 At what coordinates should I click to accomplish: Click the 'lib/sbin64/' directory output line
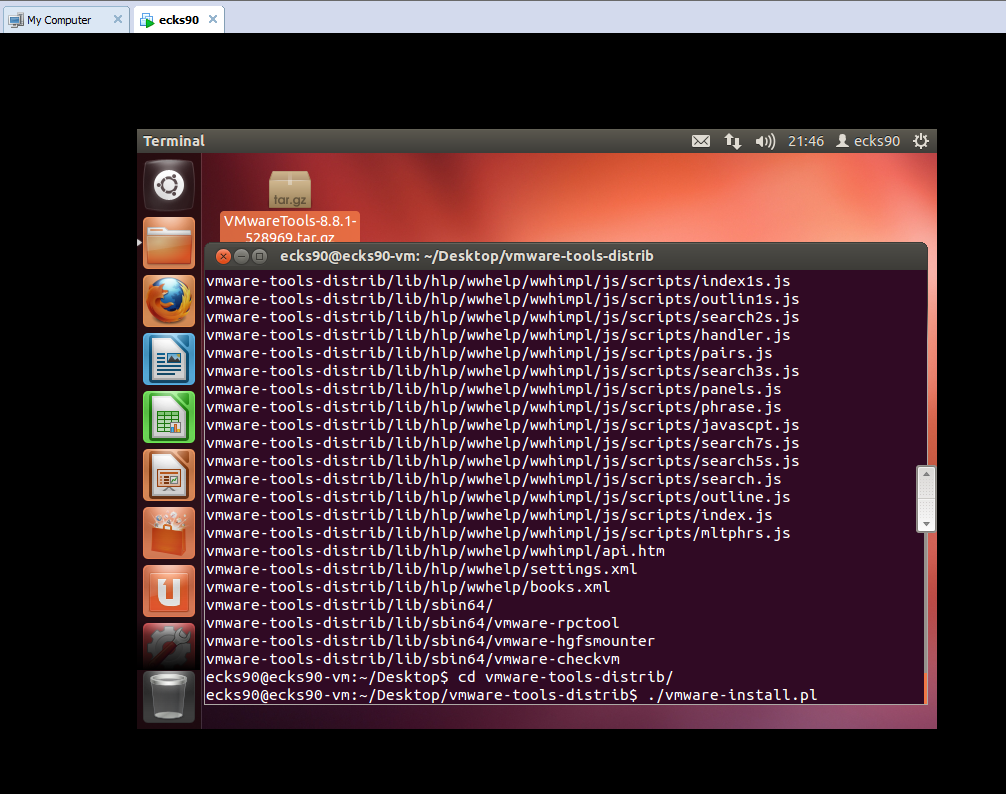(x=350, y=605)
